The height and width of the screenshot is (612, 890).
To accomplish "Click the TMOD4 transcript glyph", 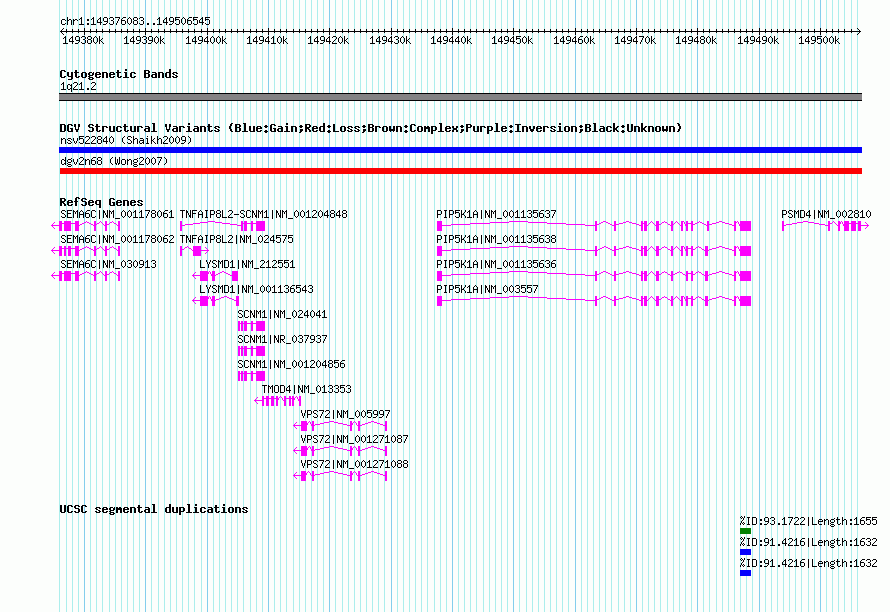I will [x=278, y=401].
